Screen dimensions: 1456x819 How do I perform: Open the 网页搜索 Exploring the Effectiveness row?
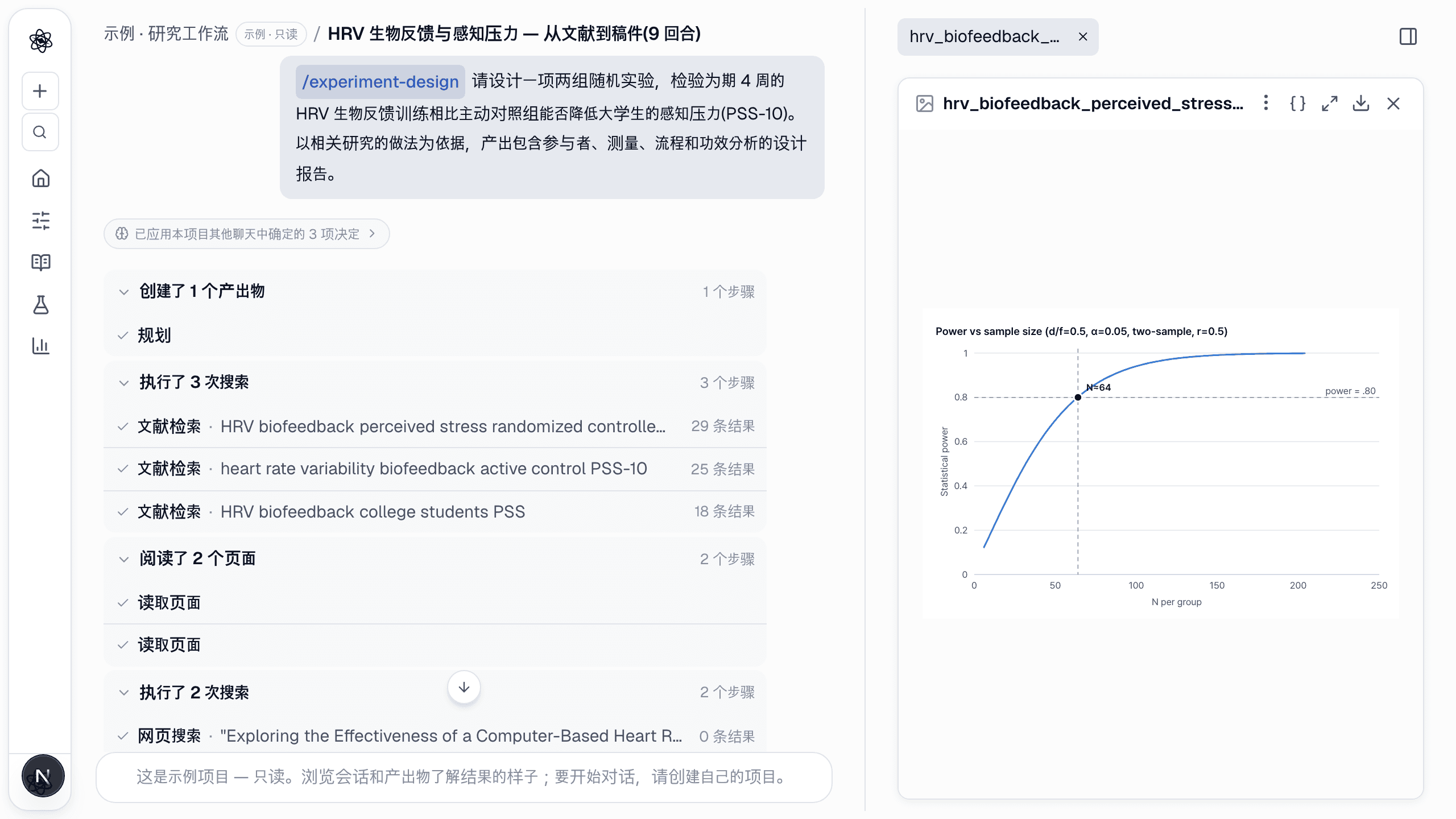click(435, 736)
